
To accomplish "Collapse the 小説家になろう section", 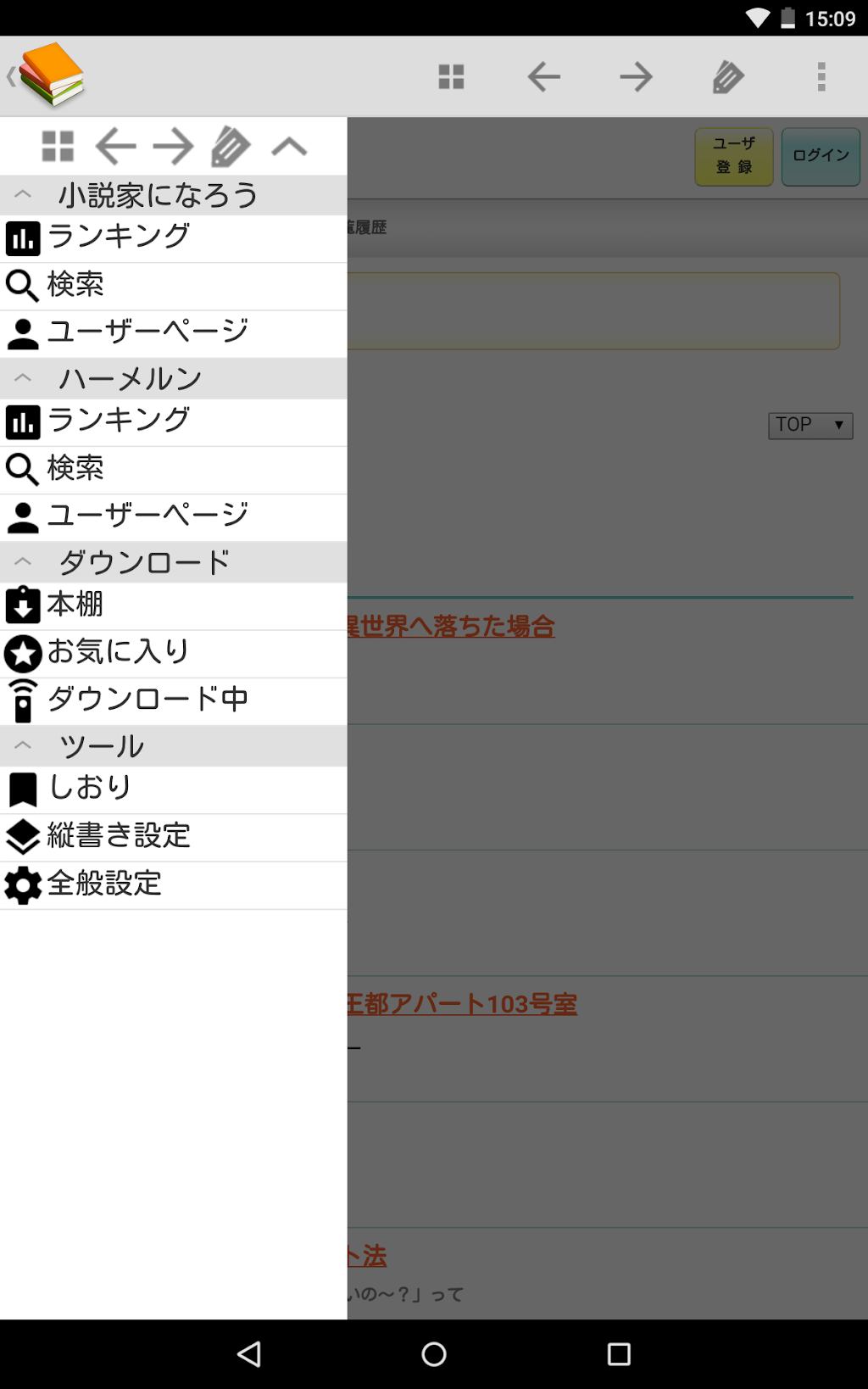I will (x=24, y=195).
